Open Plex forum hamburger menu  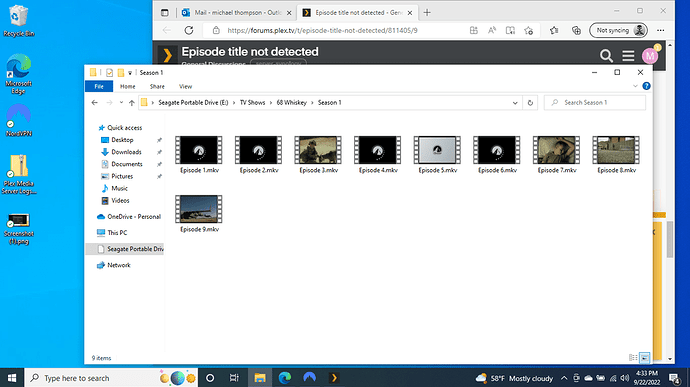click(628, 56)
